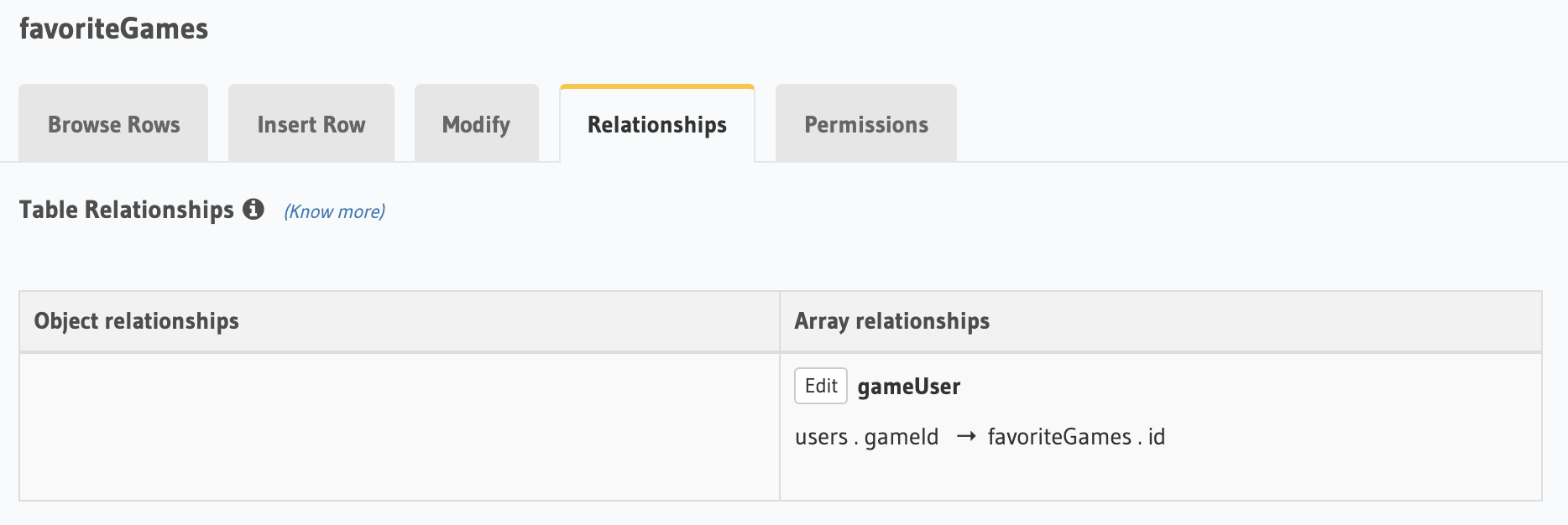Screen dimensions: 1568x525
Task: Go to the Modify tab
Action: [476, 124]
